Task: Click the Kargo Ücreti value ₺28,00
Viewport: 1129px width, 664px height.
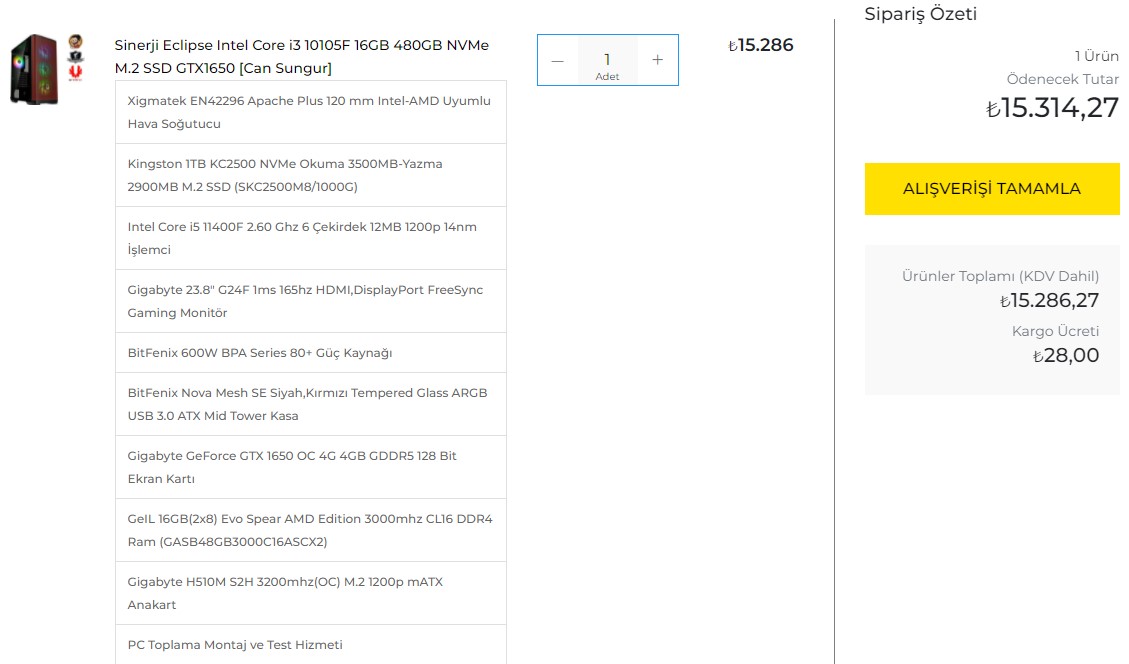Action: pyautogui.click(x=1066, y=355)
